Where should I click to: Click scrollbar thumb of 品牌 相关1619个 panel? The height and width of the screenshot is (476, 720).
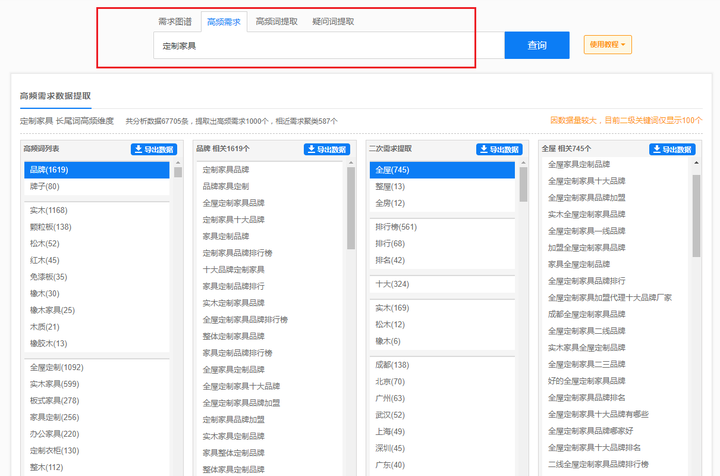click(351, 208)
